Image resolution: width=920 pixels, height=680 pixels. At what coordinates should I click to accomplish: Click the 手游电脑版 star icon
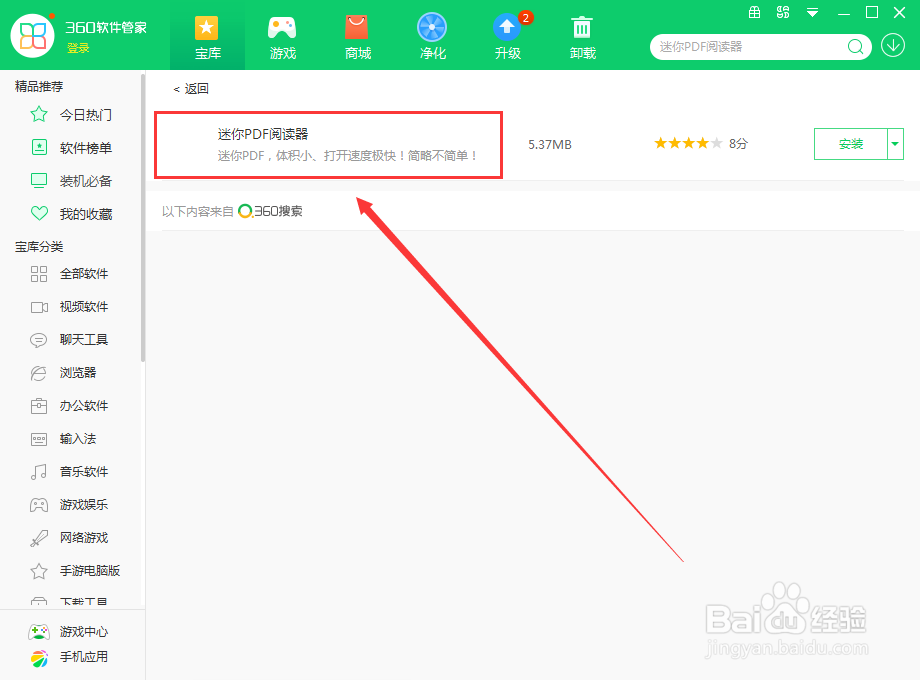(39, 571)
